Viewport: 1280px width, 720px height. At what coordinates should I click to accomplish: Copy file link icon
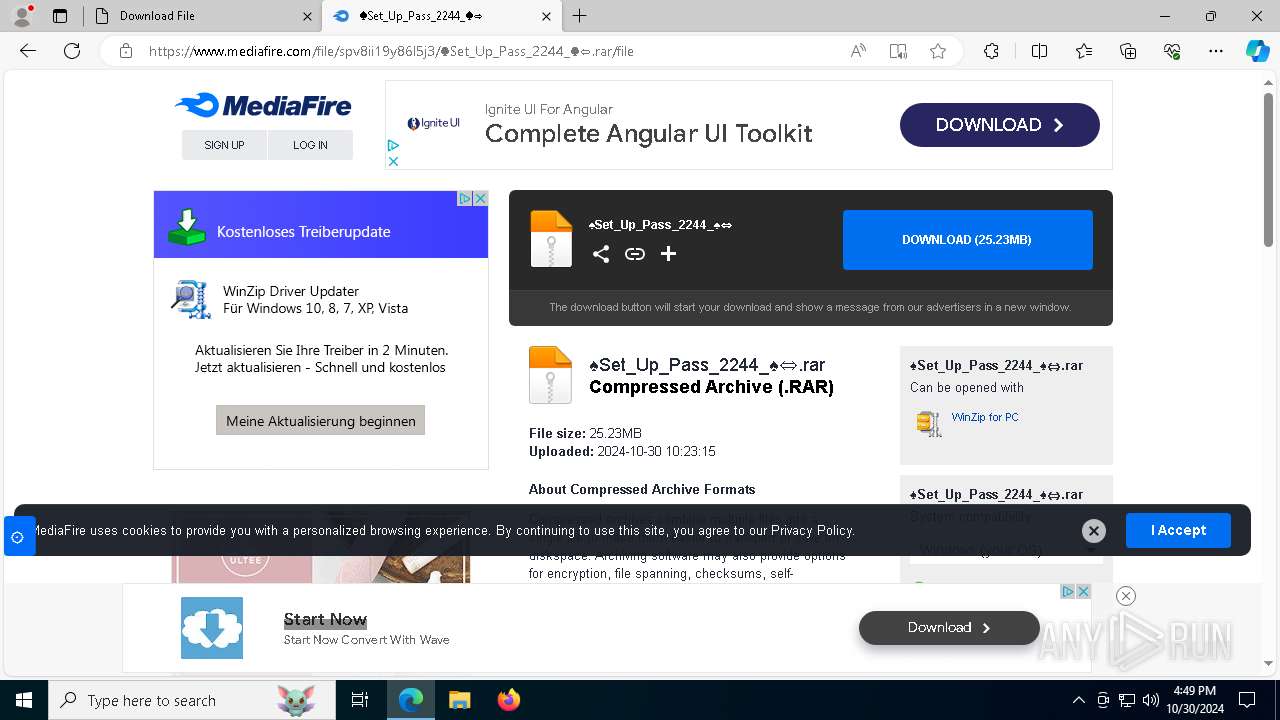tap(635, 254)
